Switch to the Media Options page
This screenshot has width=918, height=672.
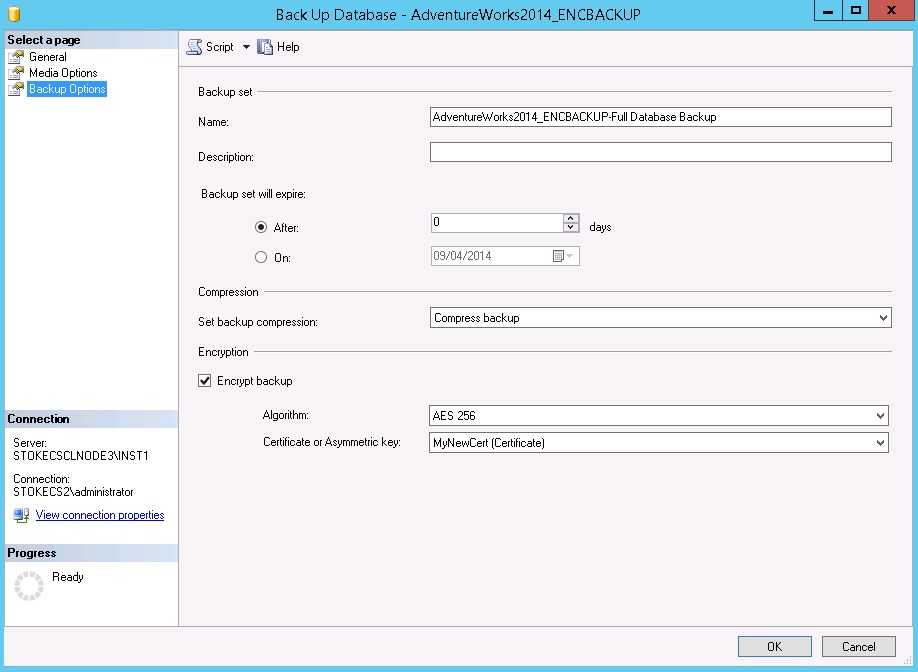click(x=63, y=73)
